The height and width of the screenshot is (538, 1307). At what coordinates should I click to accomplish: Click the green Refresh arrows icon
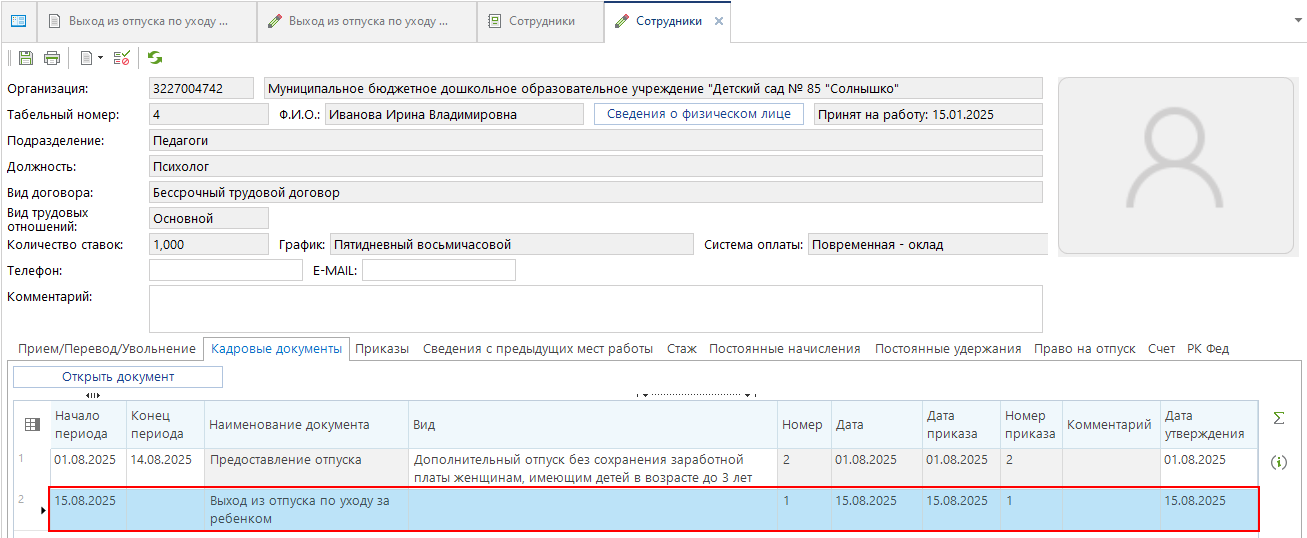point(155,58)
